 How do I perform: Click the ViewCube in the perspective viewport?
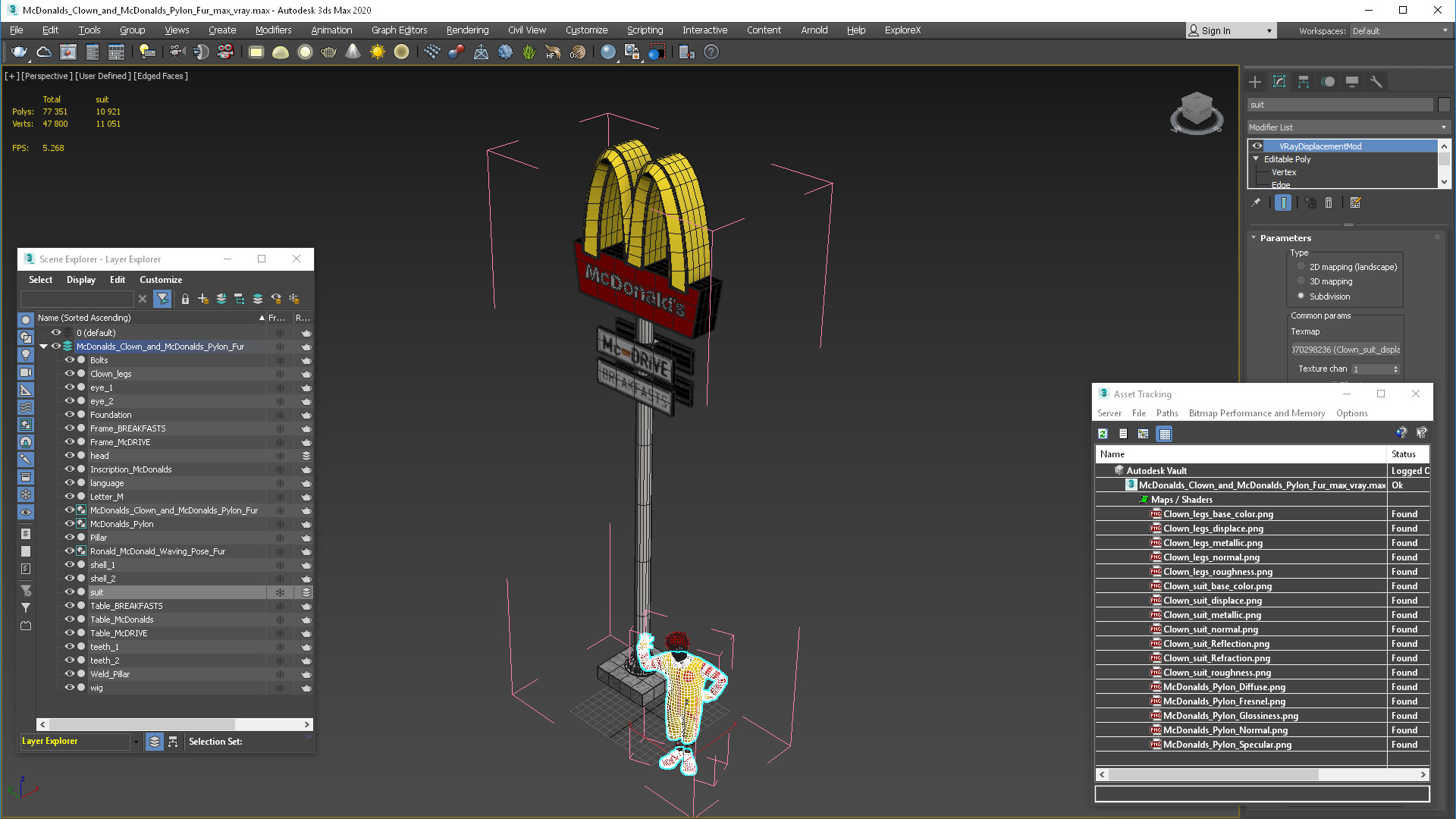click(1197, 112)
